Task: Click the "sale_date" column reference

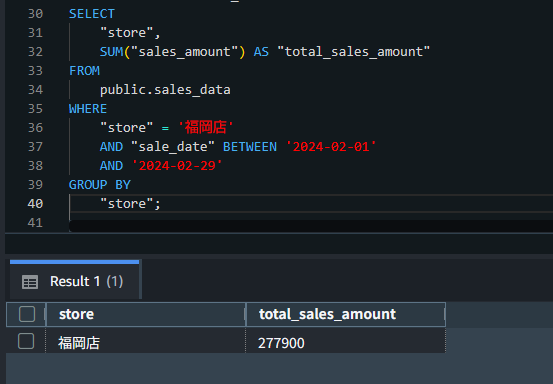Action: click(x=173, y=147)
